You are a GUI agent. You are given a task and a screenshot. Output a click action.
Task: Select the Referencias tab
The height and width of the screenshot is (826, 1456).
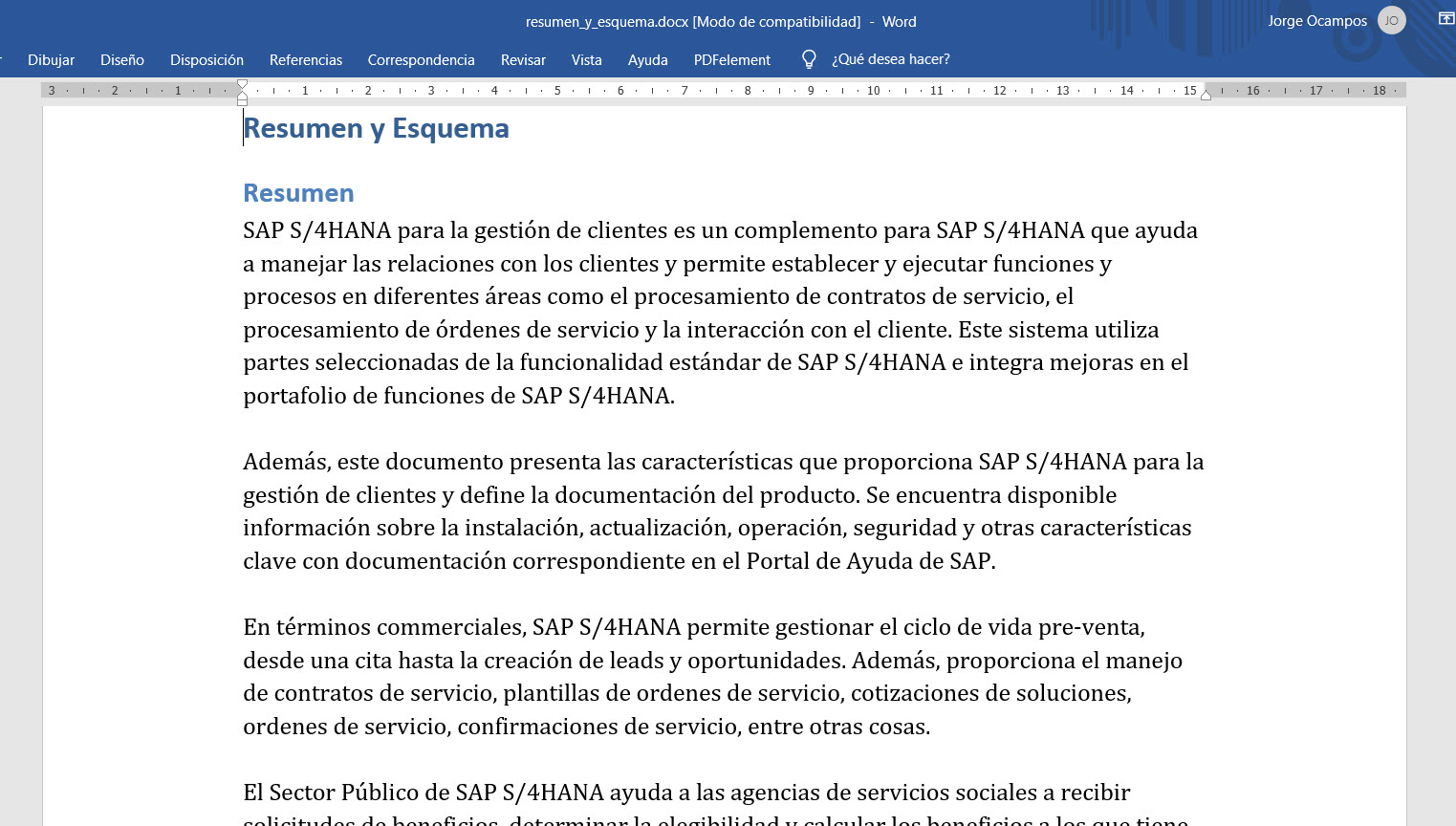click(x=306, y=59)
